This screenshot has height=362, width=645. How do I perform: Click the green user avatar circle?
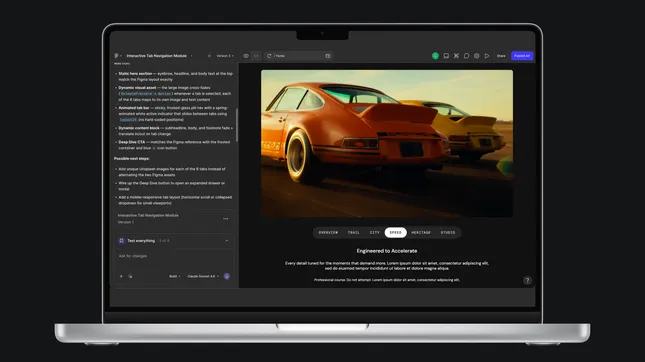point(435,56)
